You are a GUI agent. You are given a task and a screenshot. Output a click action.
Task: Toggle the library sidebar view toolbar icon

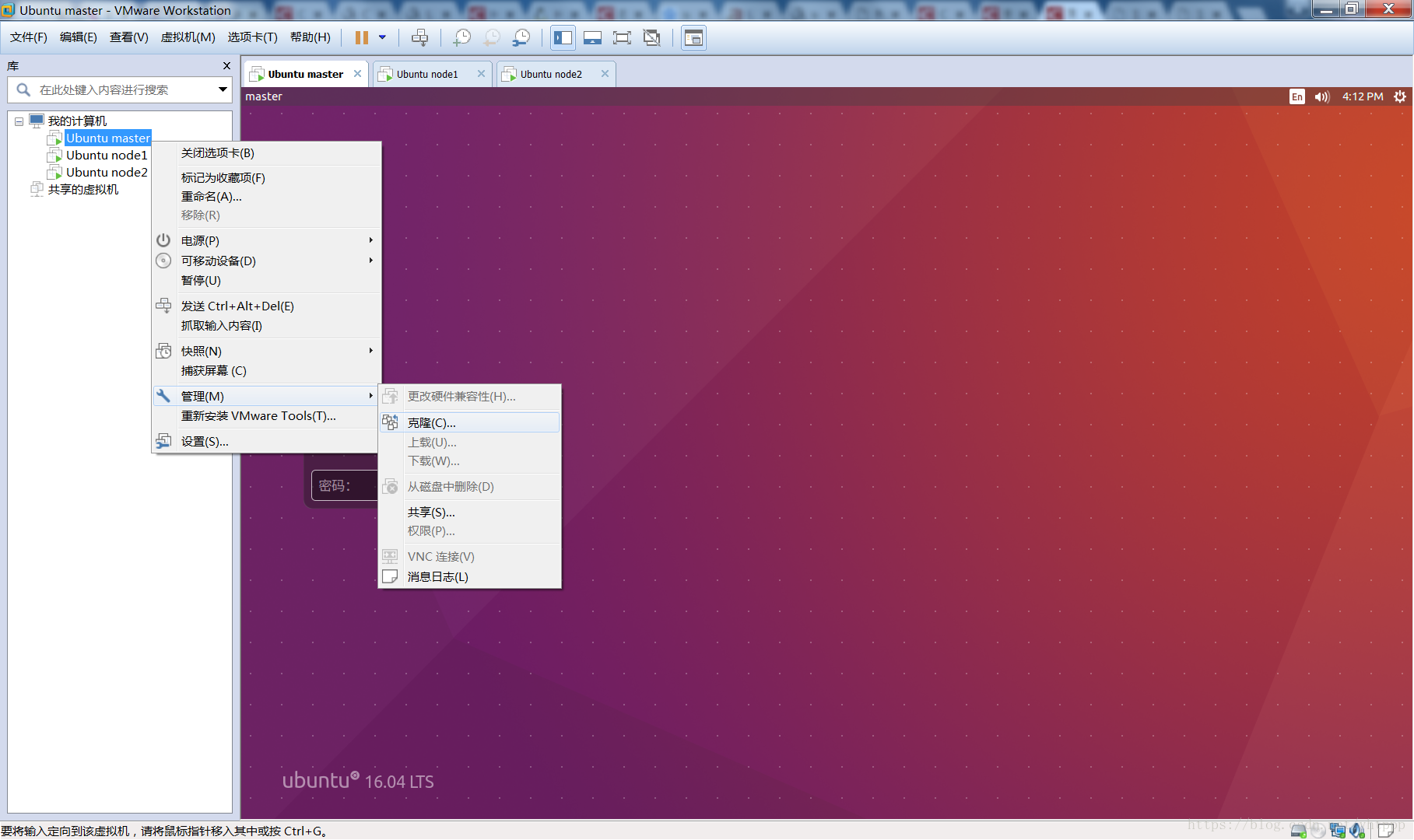pyautogui.click(x=563, y=37)
